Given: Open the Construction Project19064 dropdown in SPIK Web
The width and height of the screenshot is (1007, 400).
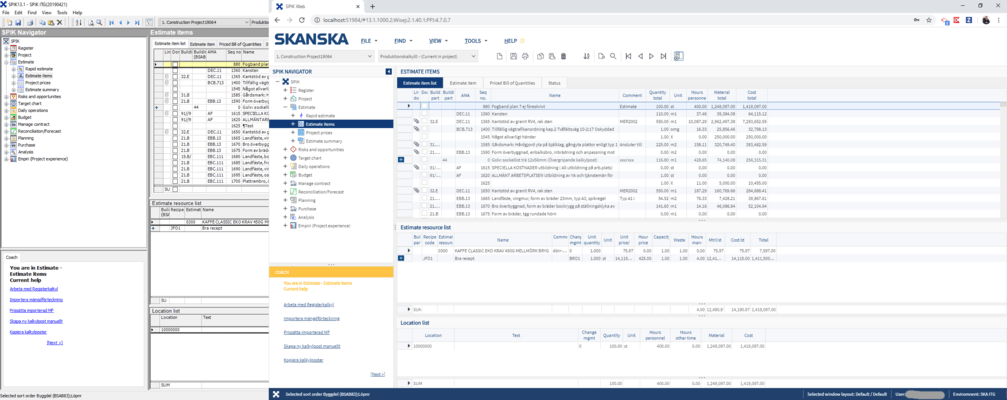Looking at the screenshot, I should (x=323, y=57).
